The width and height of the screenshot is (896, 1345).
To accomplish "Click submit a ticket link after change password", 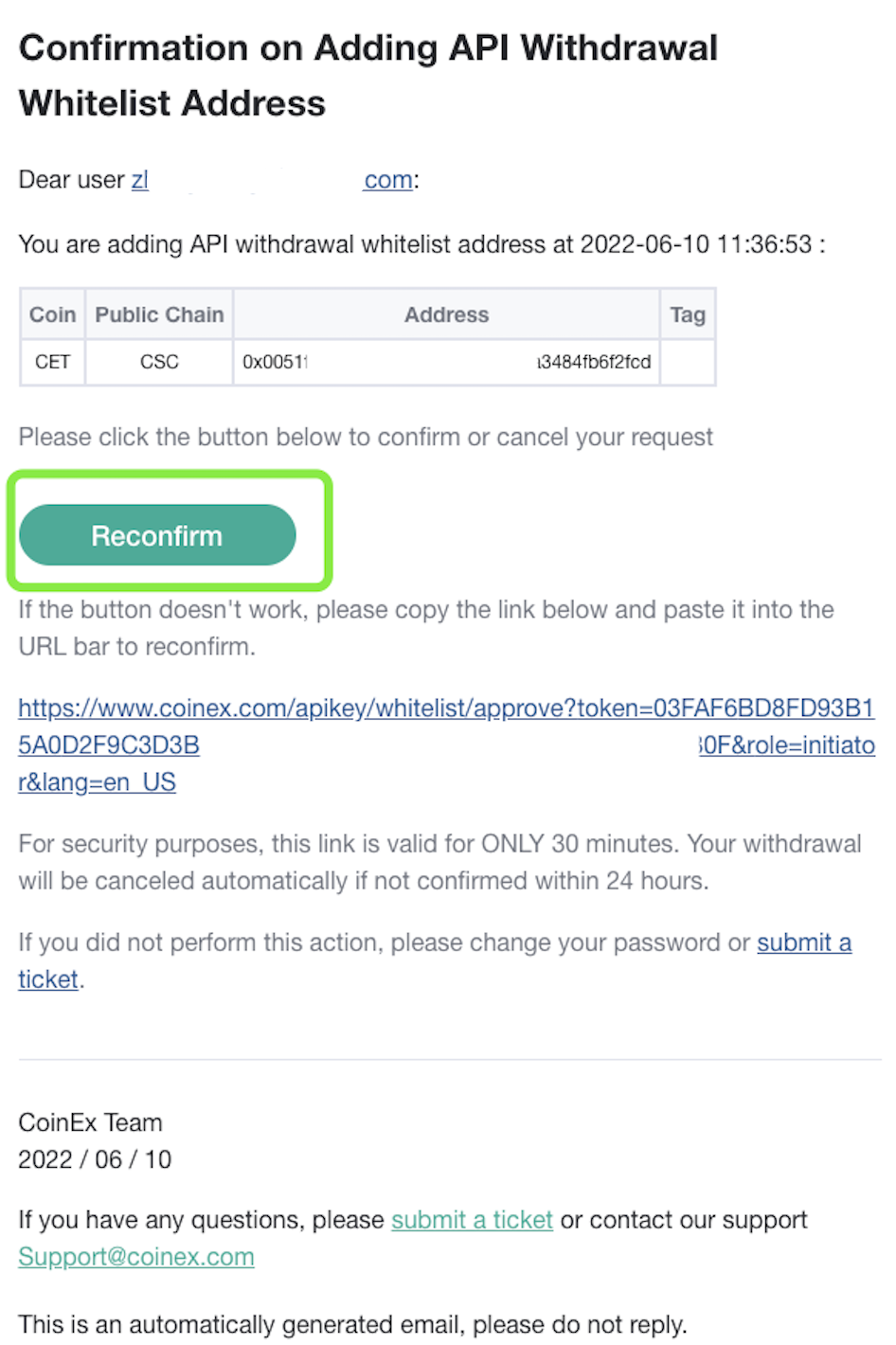I will click(803, 942).
